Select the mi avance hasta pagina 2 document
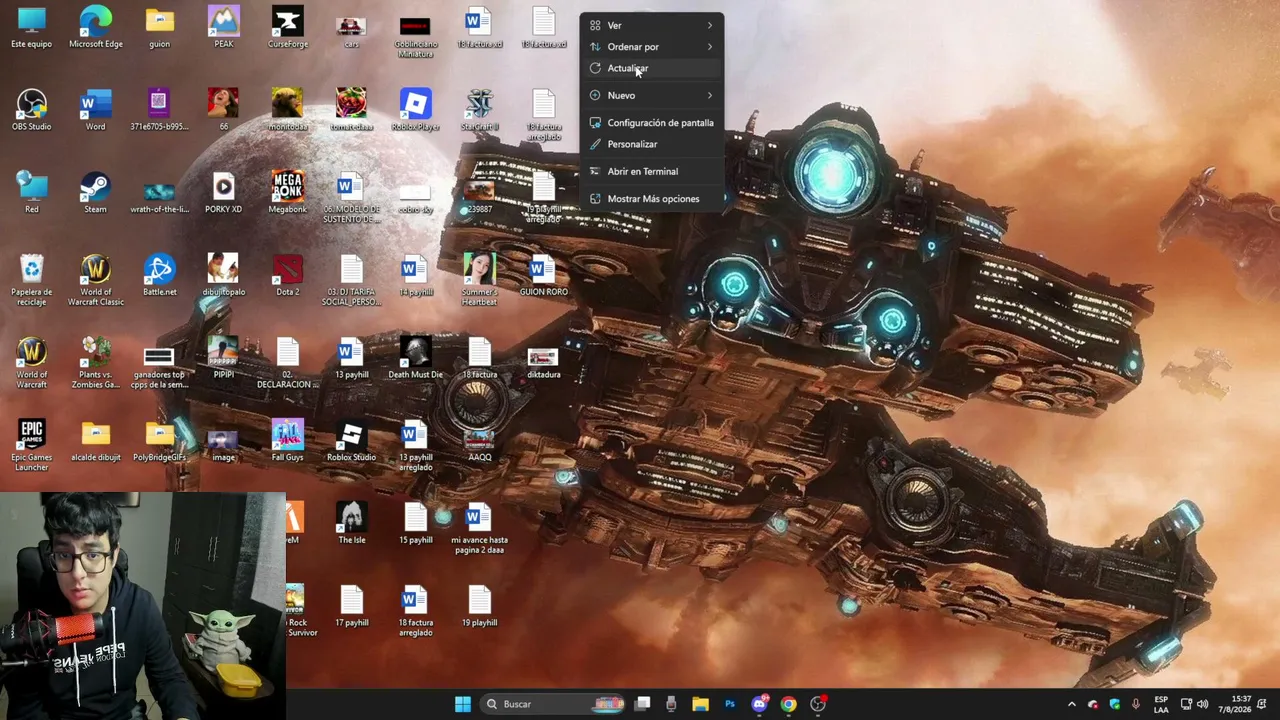 tap(479, 529)
